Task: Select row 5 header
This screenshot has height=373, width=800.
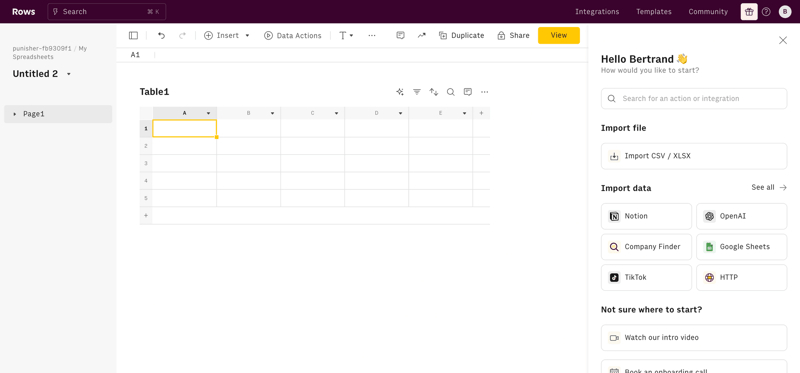Action: 146,198
